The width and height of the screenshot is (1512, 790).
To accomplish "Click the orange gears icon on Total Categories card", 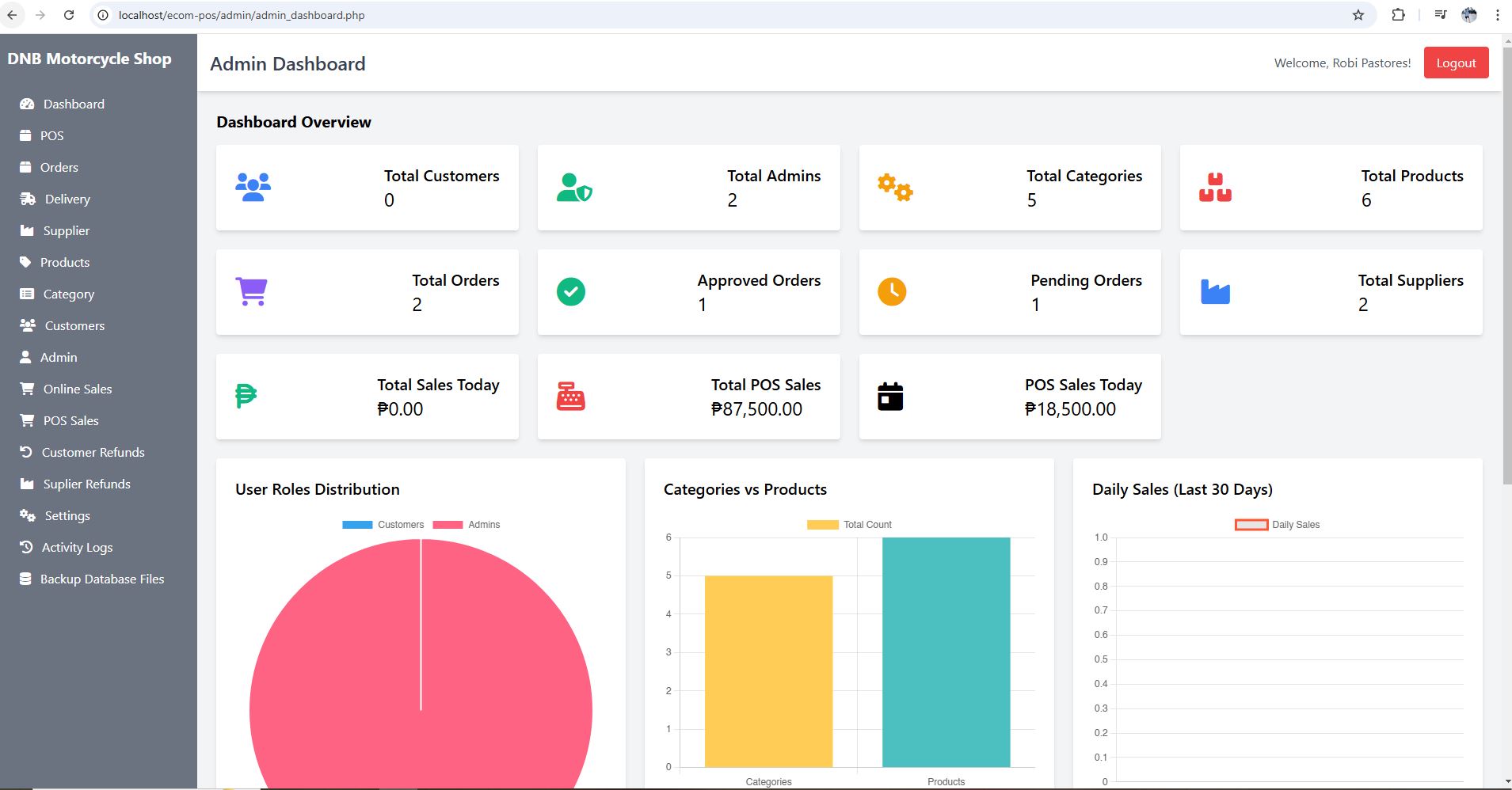I will click(895, 188).
